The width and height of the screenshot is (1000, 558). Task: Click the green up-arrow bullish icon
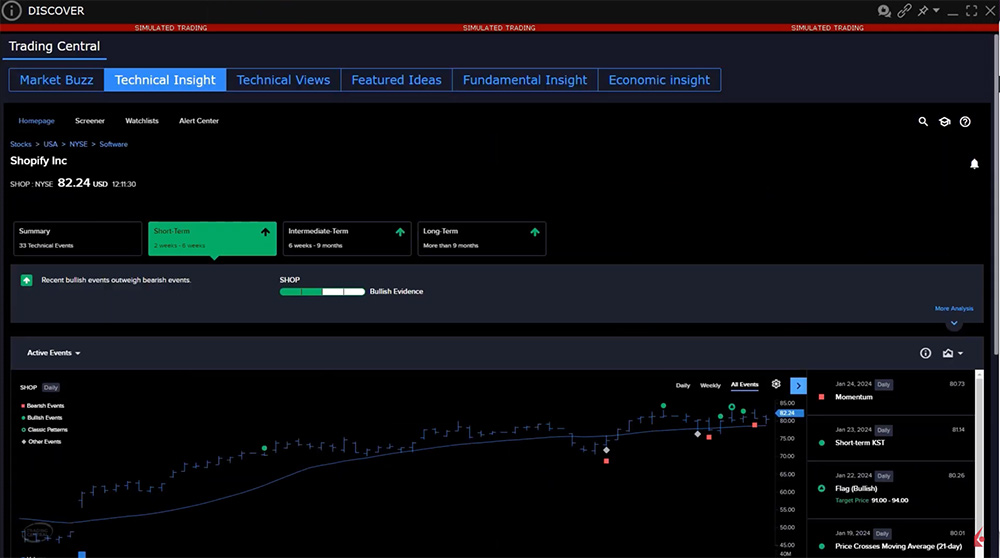[26, 280]
